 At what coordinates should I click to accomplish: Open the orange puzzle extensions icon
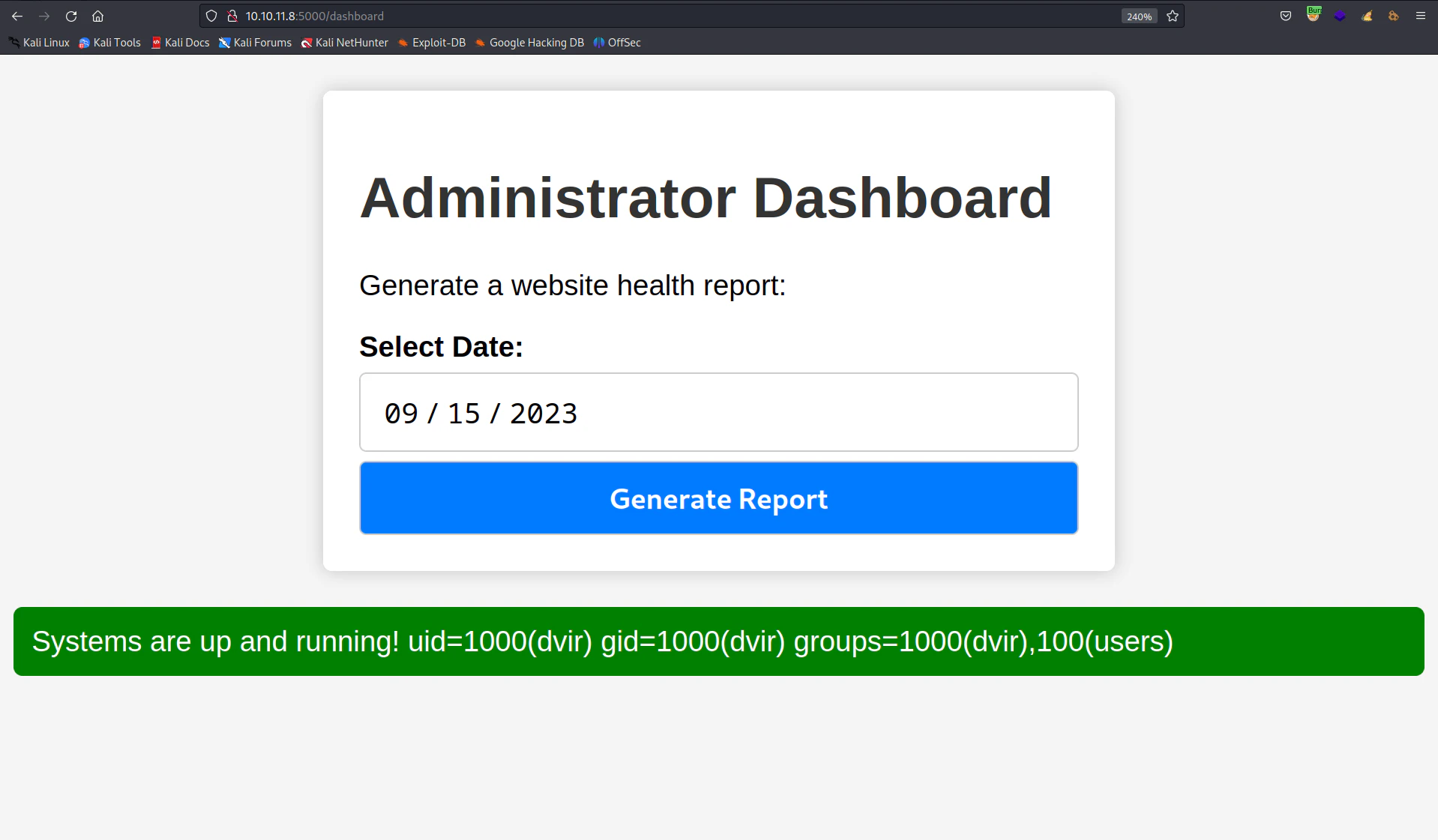point(1394,16)
